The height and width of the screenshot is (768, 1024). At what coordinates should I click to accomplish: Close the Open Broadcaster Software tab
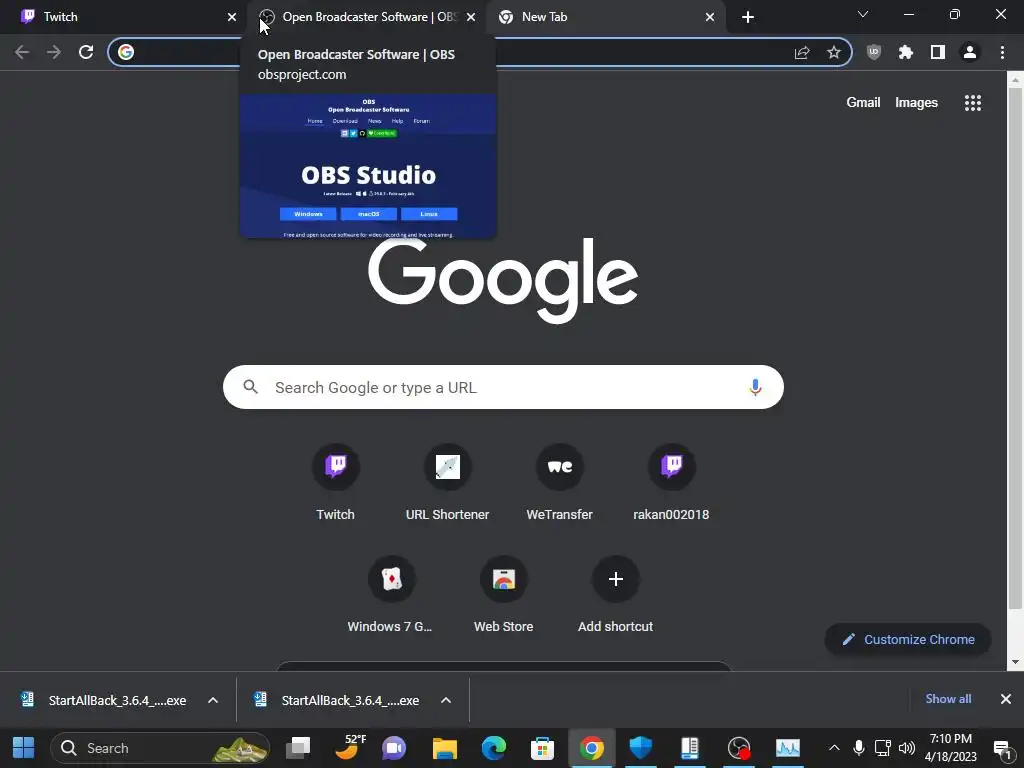[x=471, y=17]
